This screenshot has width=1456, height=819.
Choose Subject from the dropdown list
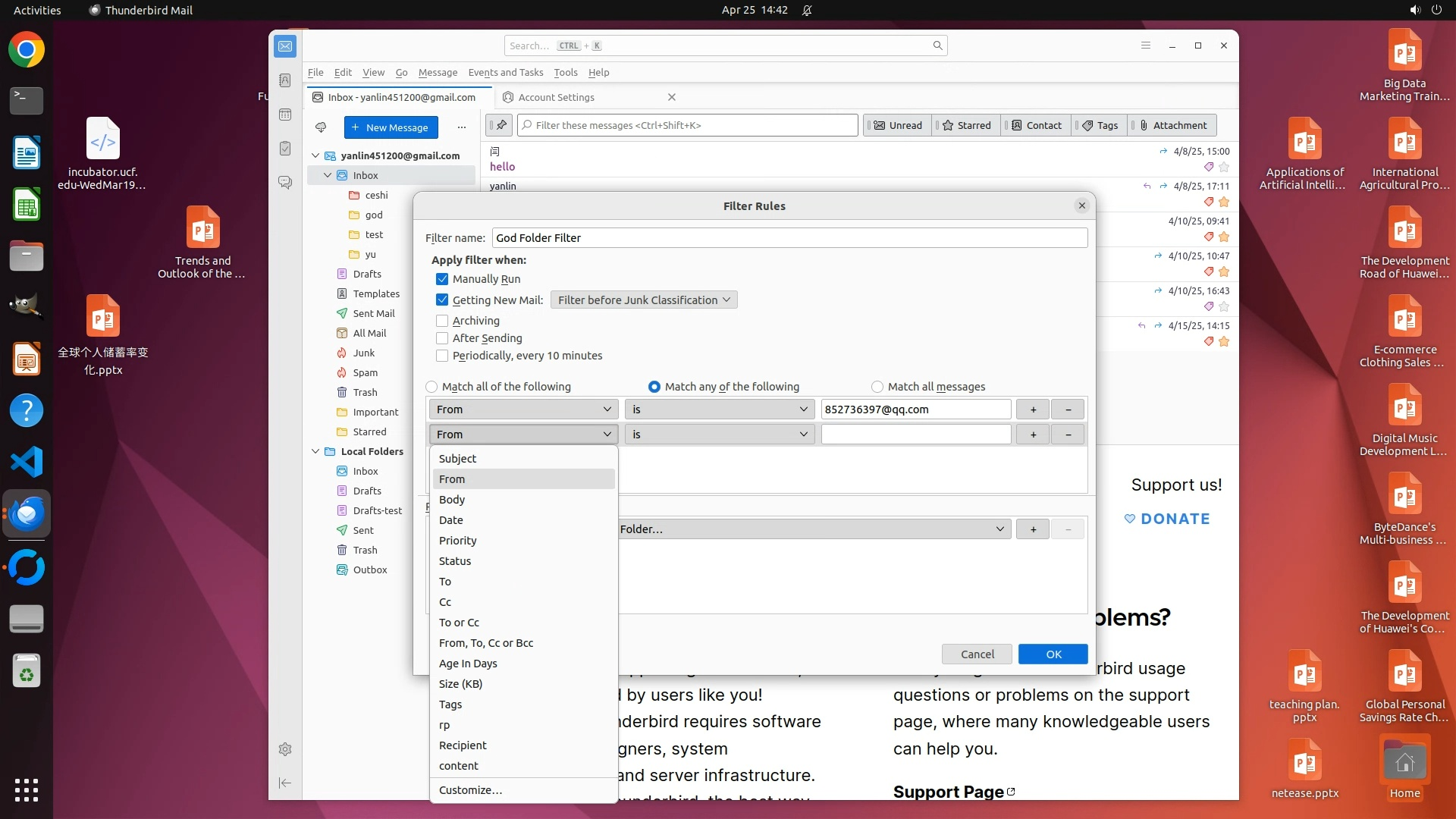[x=458, y=459]
